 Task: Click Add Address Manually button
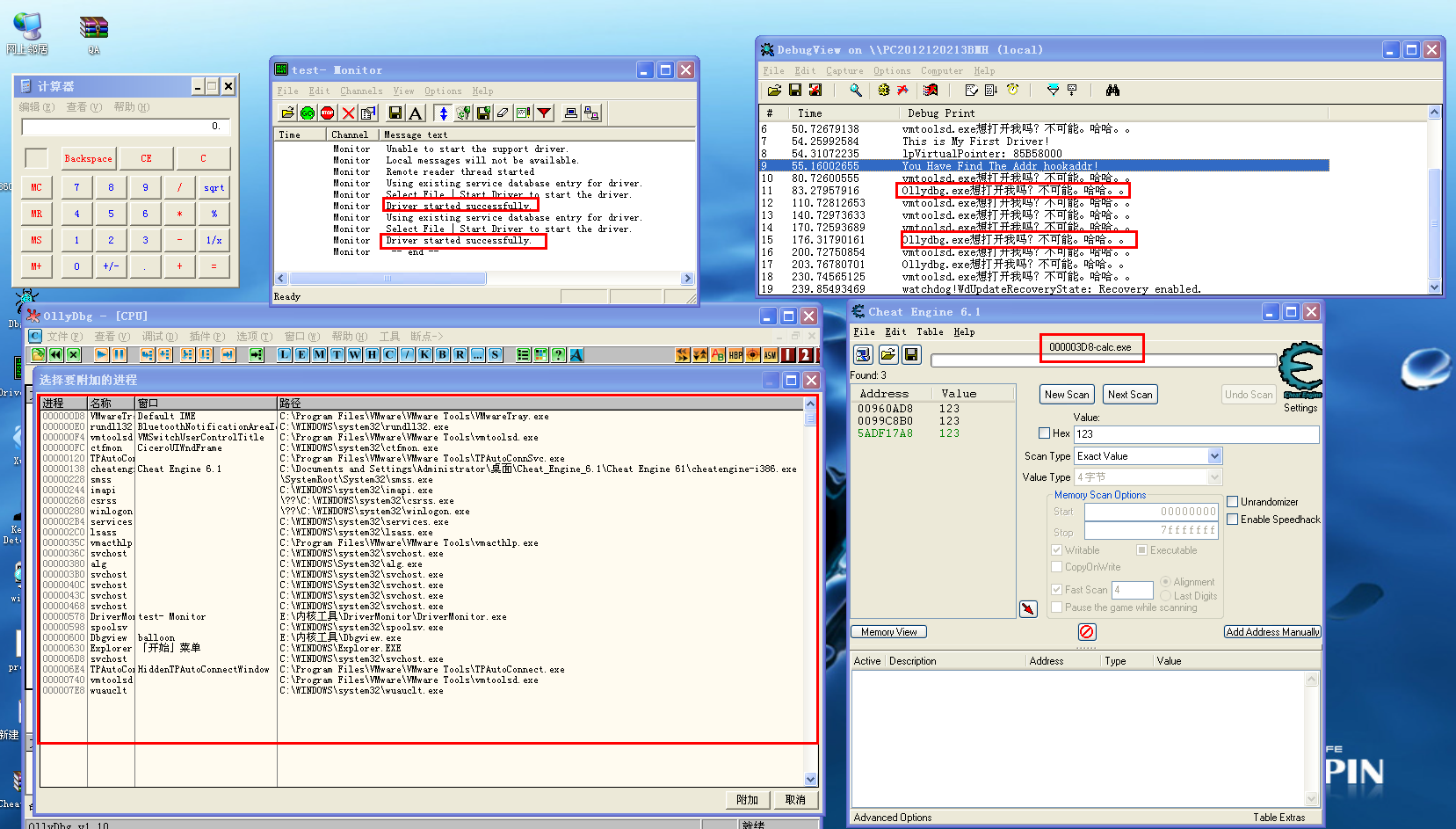(x=1272, y=632)
